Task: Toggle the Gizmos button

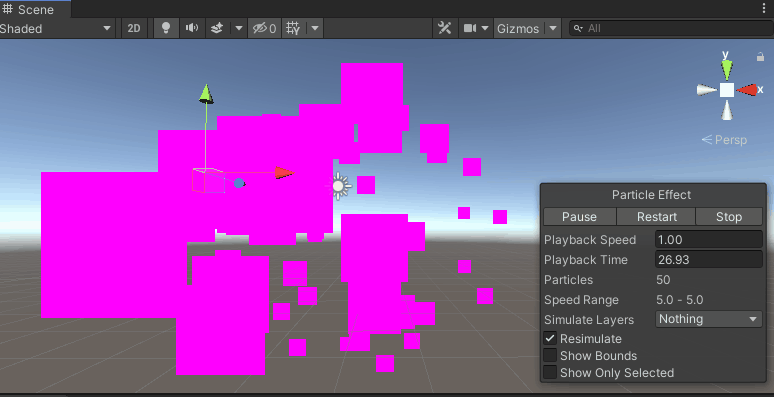Action: (518, 29)
